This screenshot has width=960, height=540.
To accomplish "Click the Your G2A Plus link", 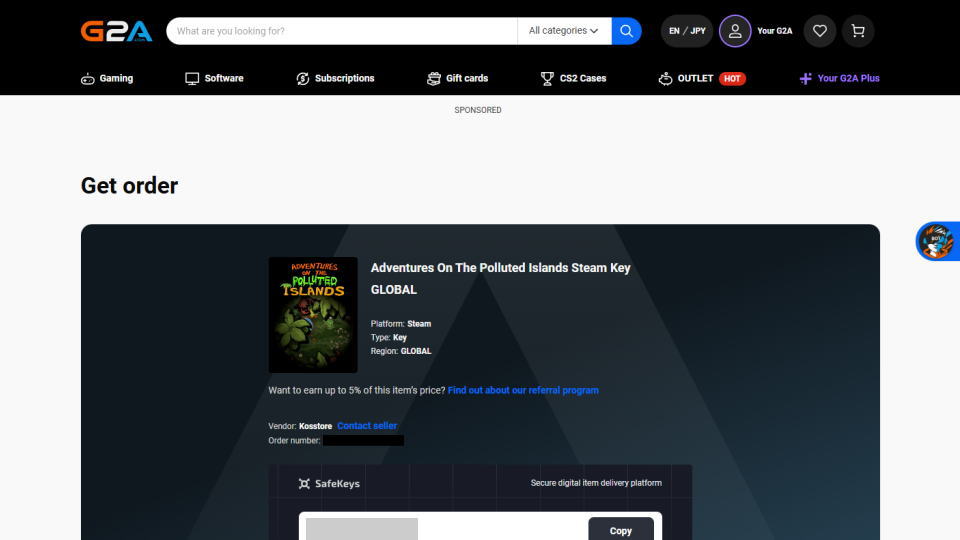I will 839,78.
